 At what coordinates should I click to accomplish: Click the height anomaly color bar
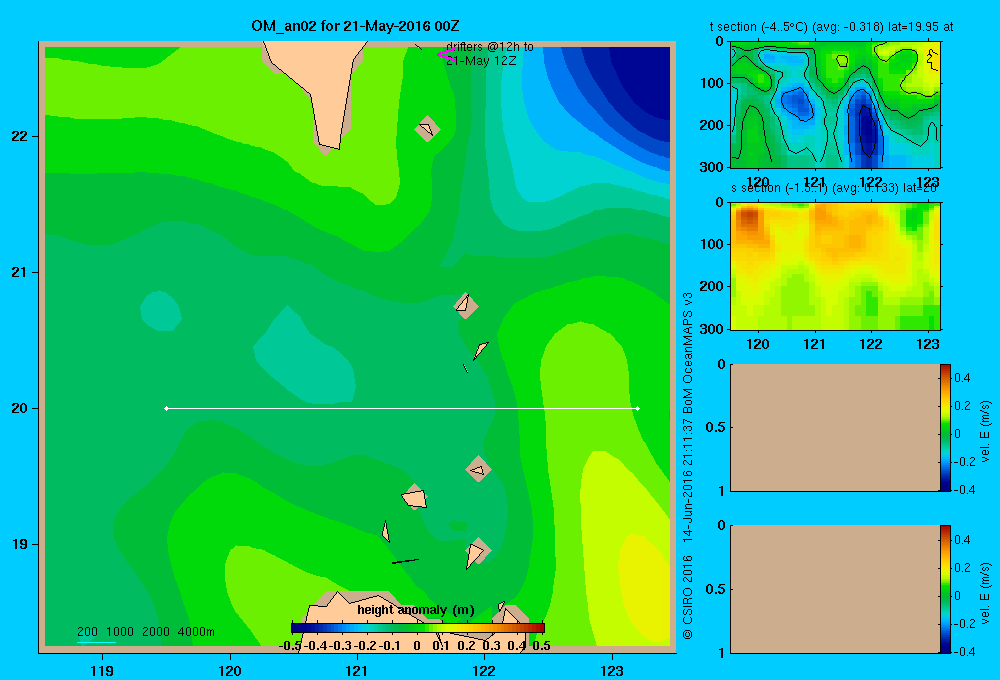pyautogui.click(x=418, y=628)
